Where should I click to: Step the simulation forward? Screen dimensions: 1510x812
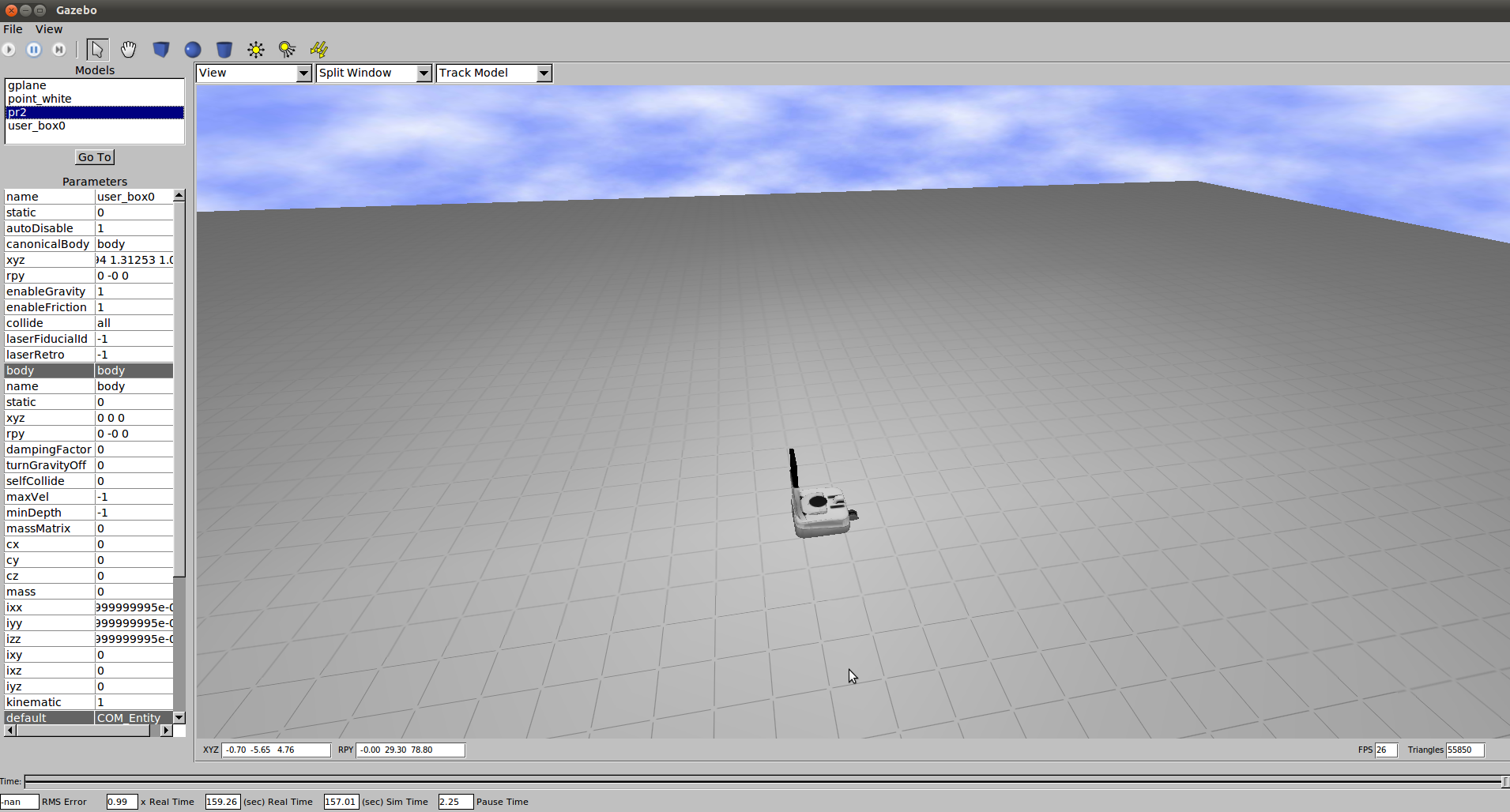(x=59, y=49)
